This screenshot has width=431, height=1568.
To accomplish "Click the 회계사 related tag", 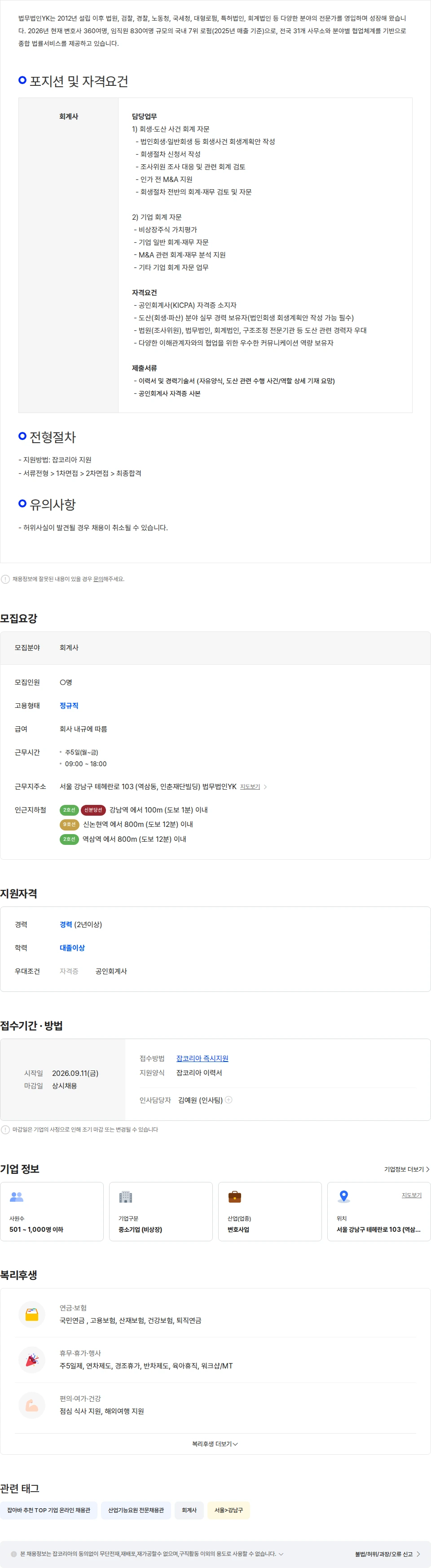I will (189, 1510).
